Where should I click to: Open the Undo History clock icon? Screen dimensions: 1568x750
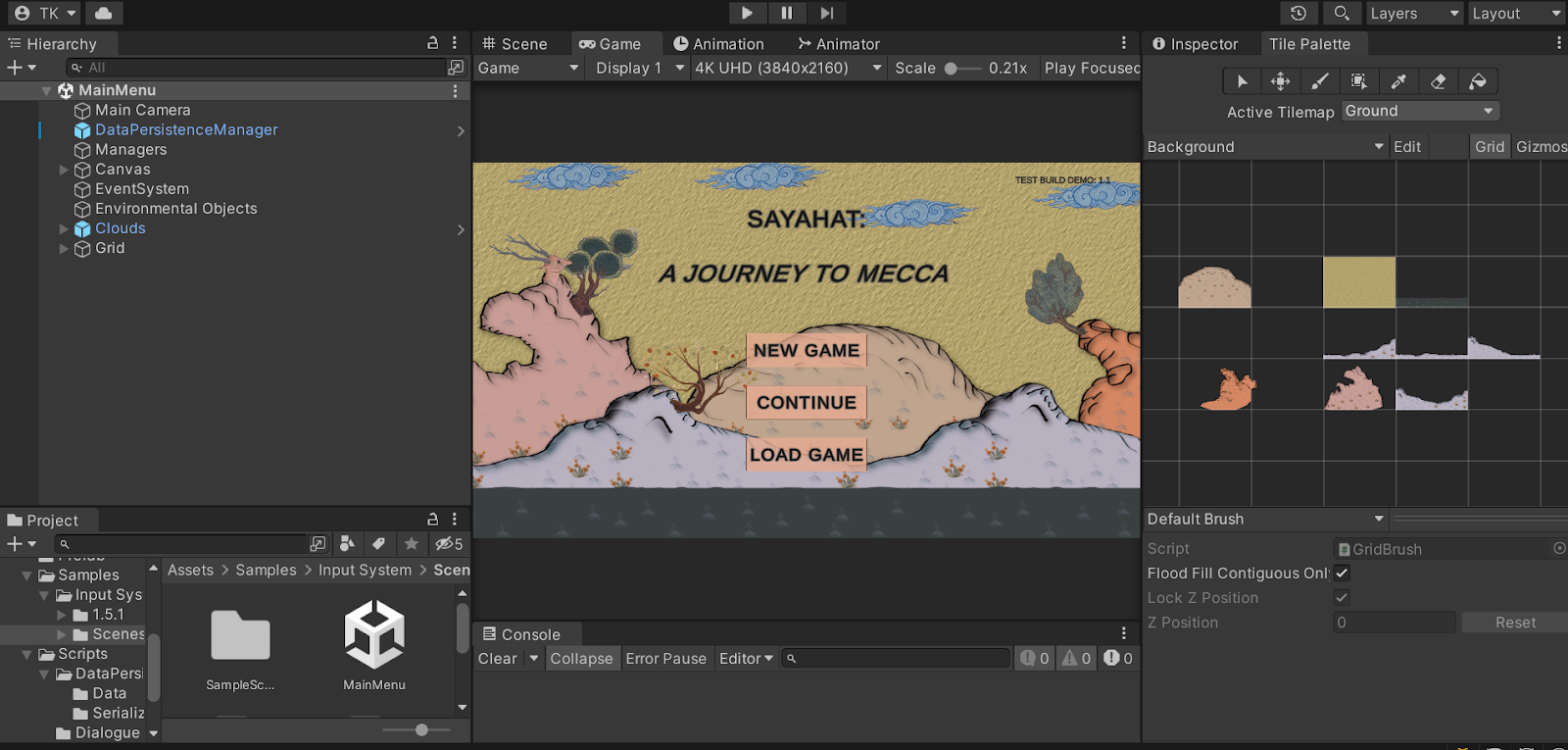[x=1298, y=13]
